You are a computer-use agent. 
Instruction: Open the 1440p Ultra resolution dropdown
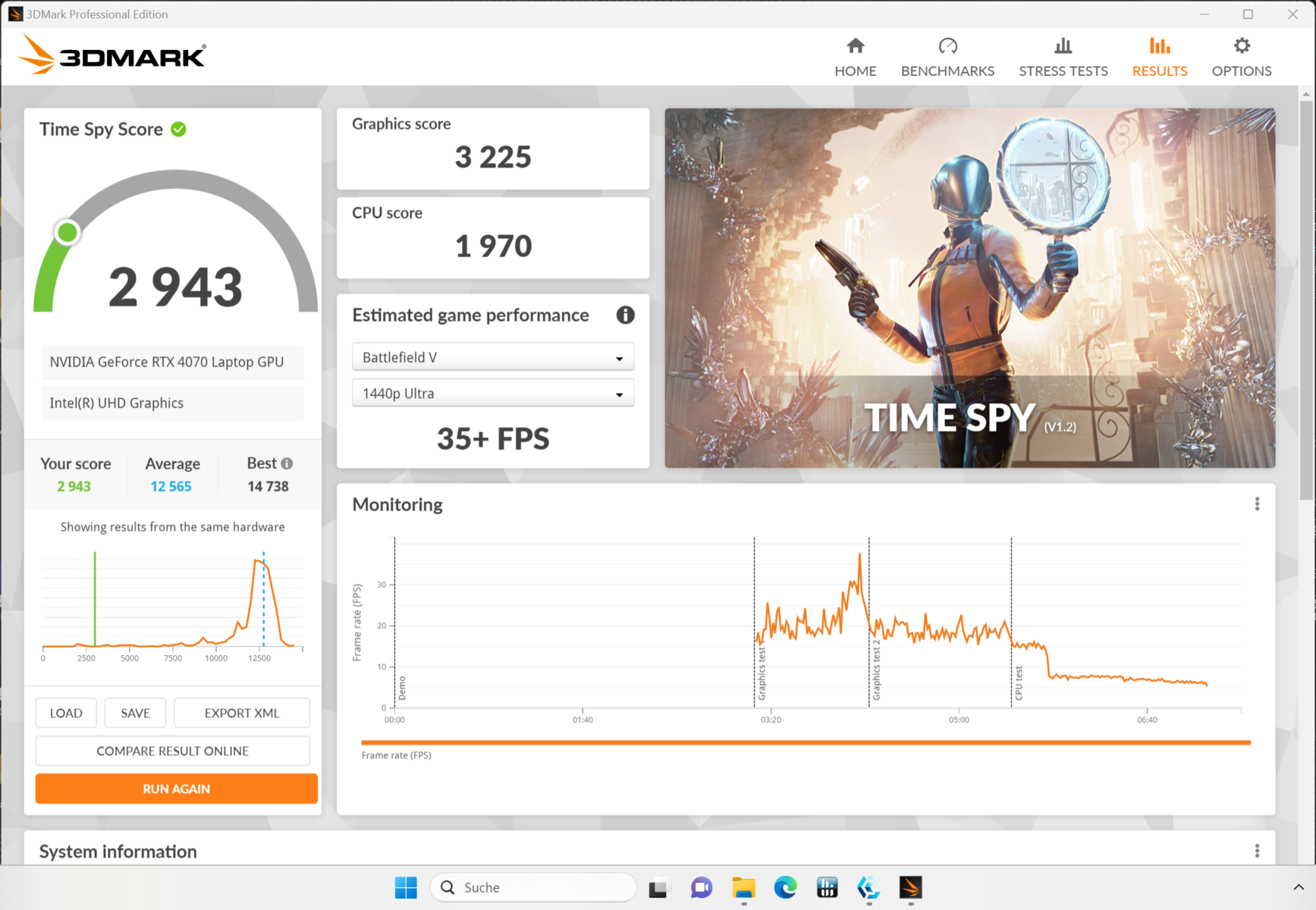(493, 394)
